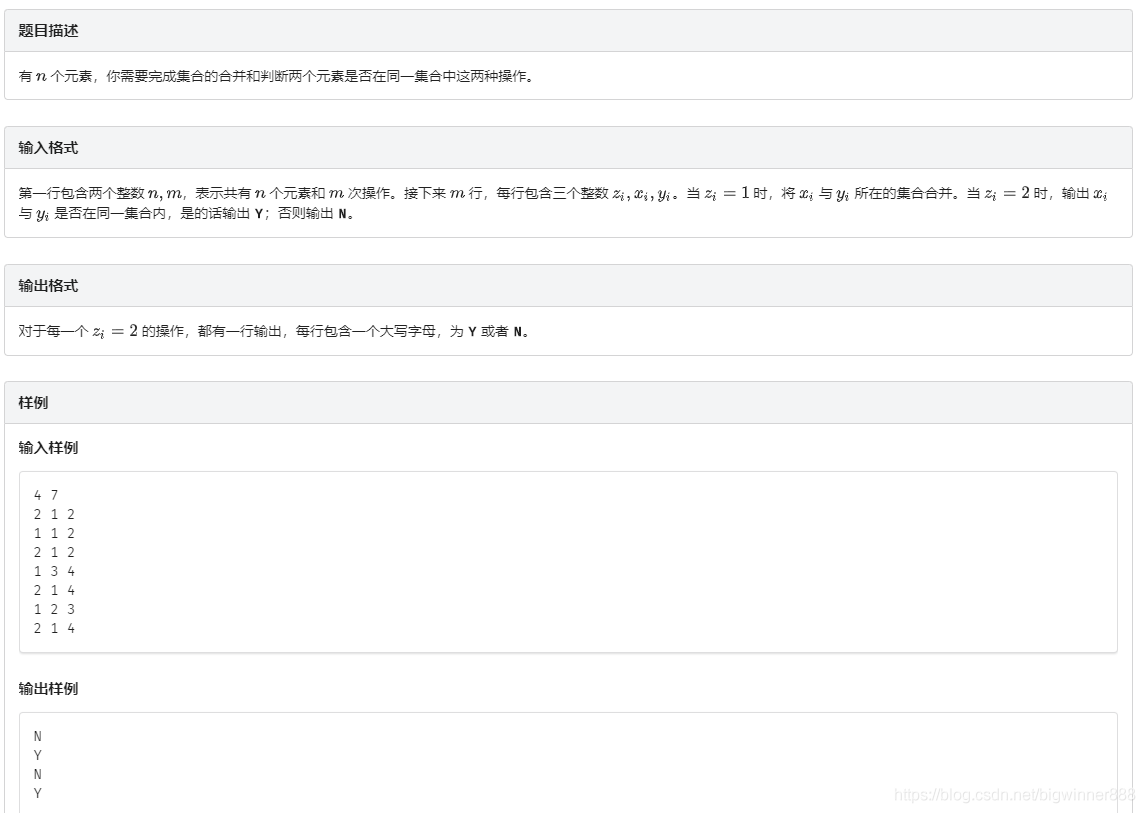
Task: Click the sentence starting 有 n 个元素
Action: pyautogui.click(x=276, y=76)
